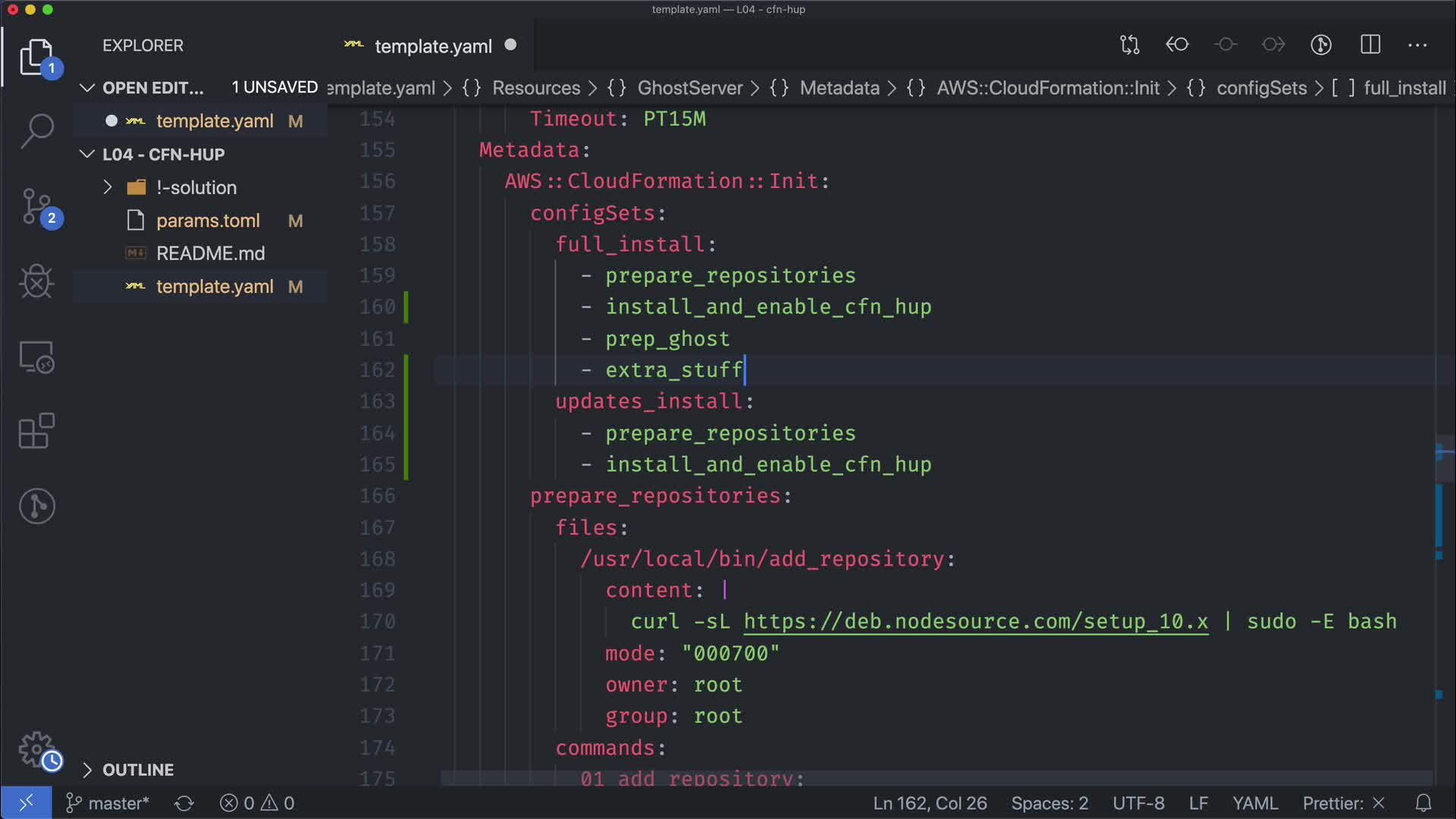Open Source Control view with 2 changes
This screenshot has height=819, width=1456.
pyautogui.click(x=36, y=206)
